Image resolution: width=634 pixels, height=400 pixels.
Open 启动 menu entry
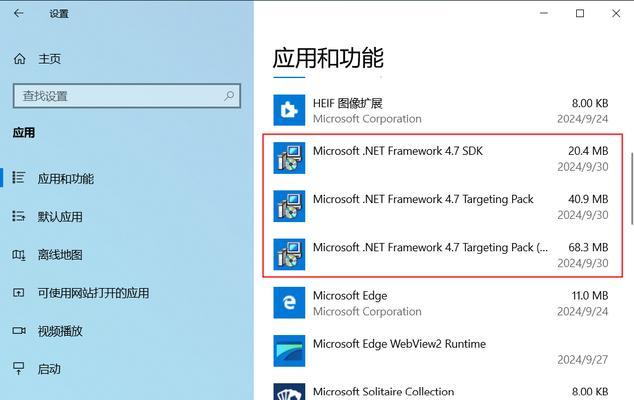(x=49, y=369)
